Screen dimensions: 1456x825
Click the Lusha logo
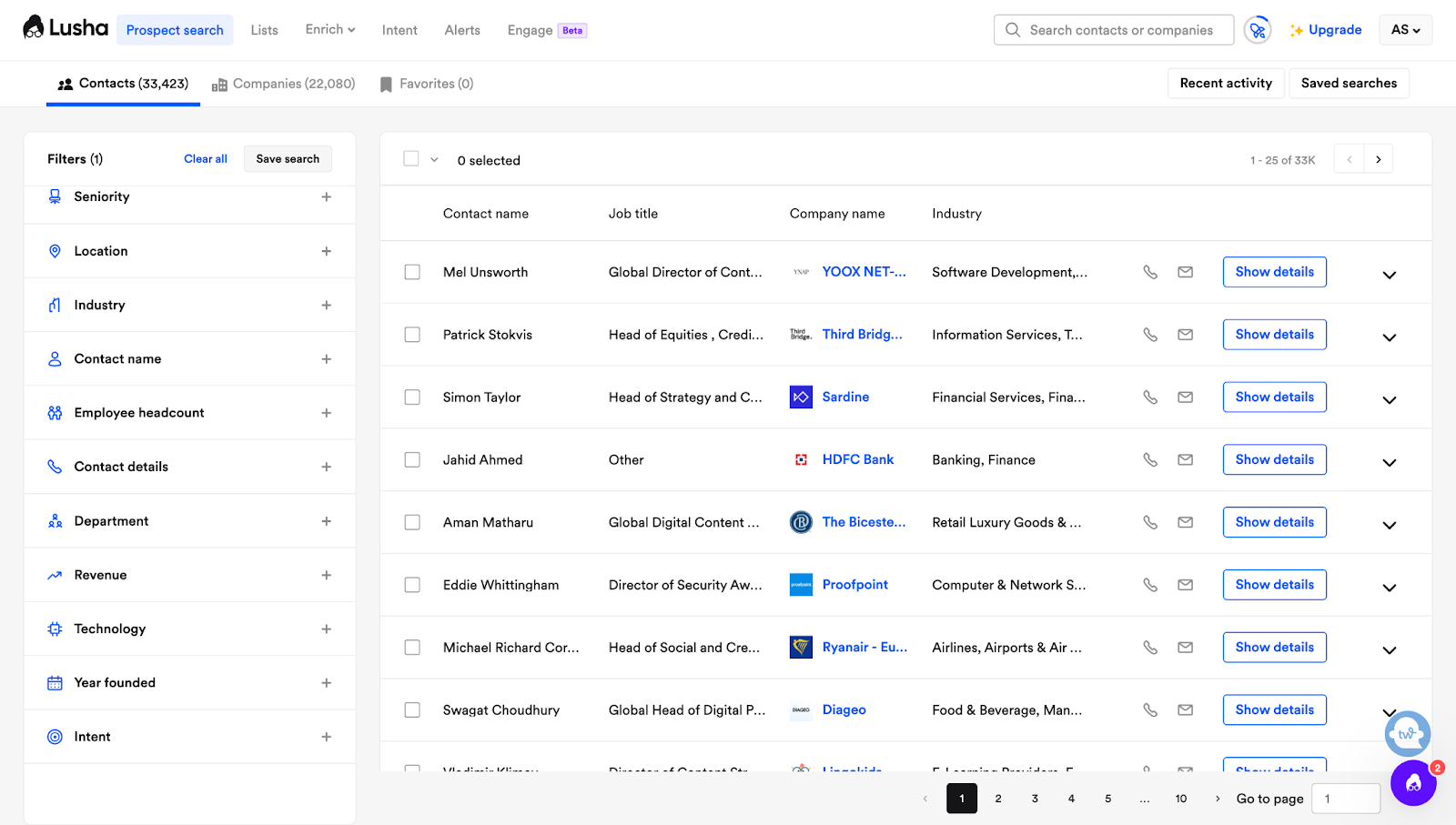66,28
